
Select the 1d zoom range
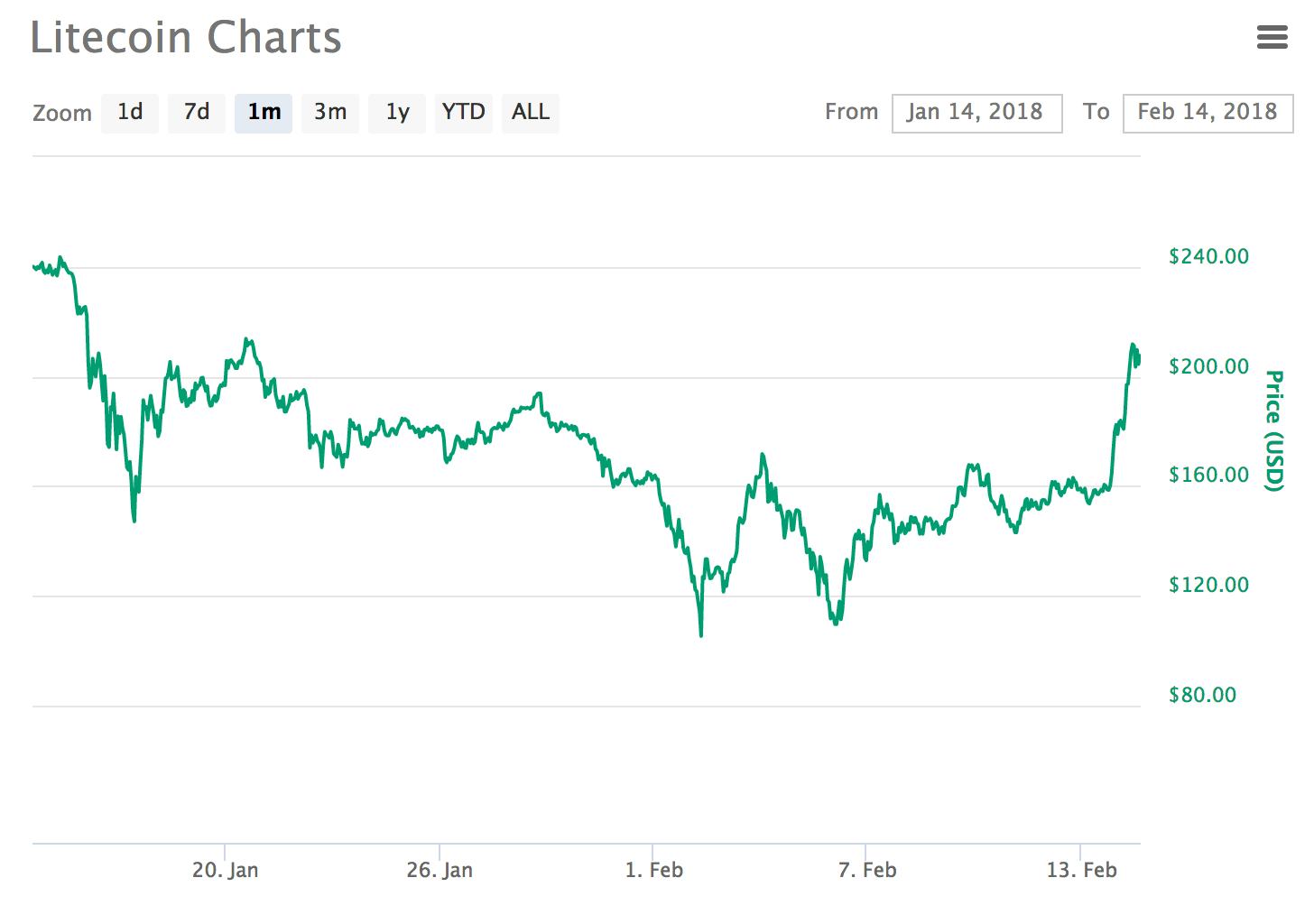130,112
